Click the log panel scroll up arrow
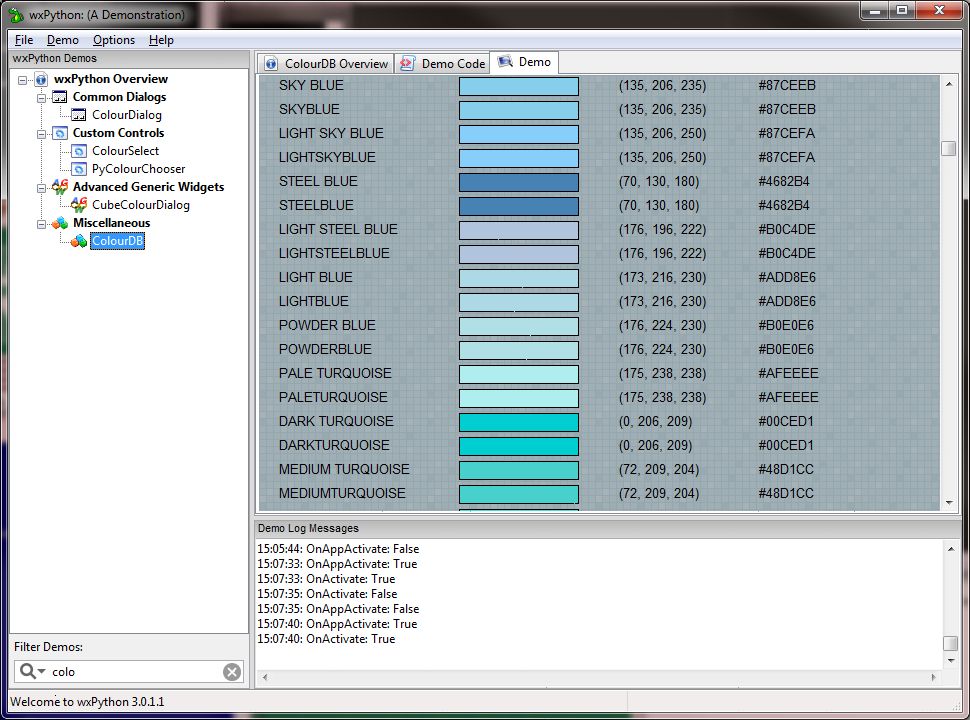Screen dimensions: 970x720 950,549
